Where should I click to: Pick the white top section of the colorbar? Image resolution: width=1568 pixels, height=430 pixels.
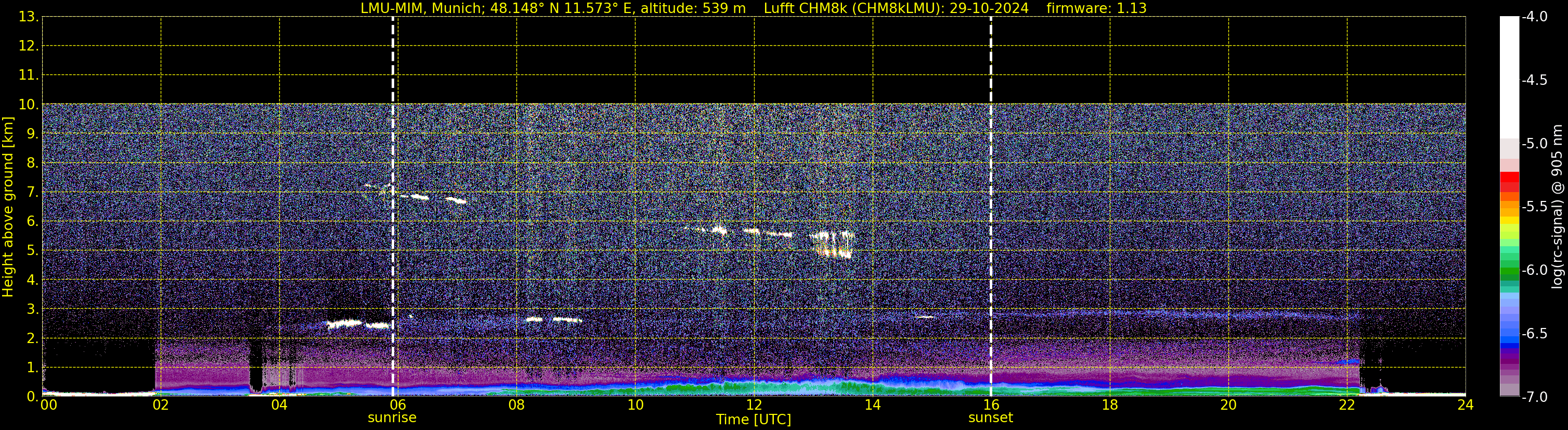pos(1509,78)
